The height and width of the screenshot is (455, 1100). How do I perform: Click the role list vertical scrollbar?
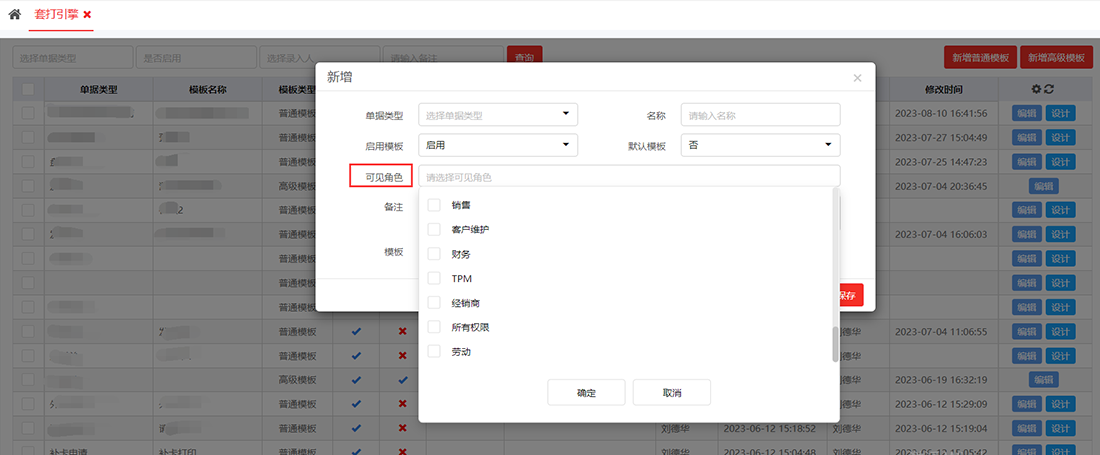coord(835,343)
